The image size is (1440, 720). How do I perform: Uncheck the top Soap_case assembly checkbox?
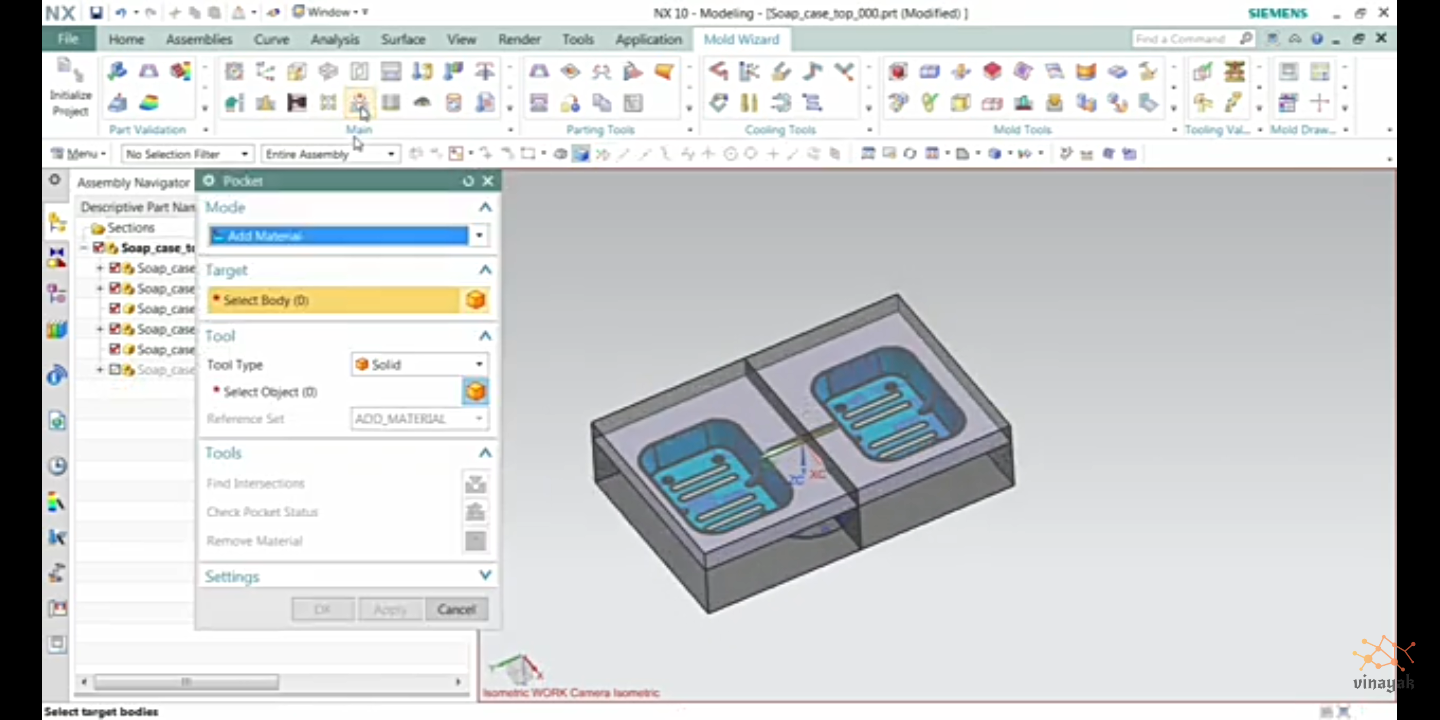[98, 248]
